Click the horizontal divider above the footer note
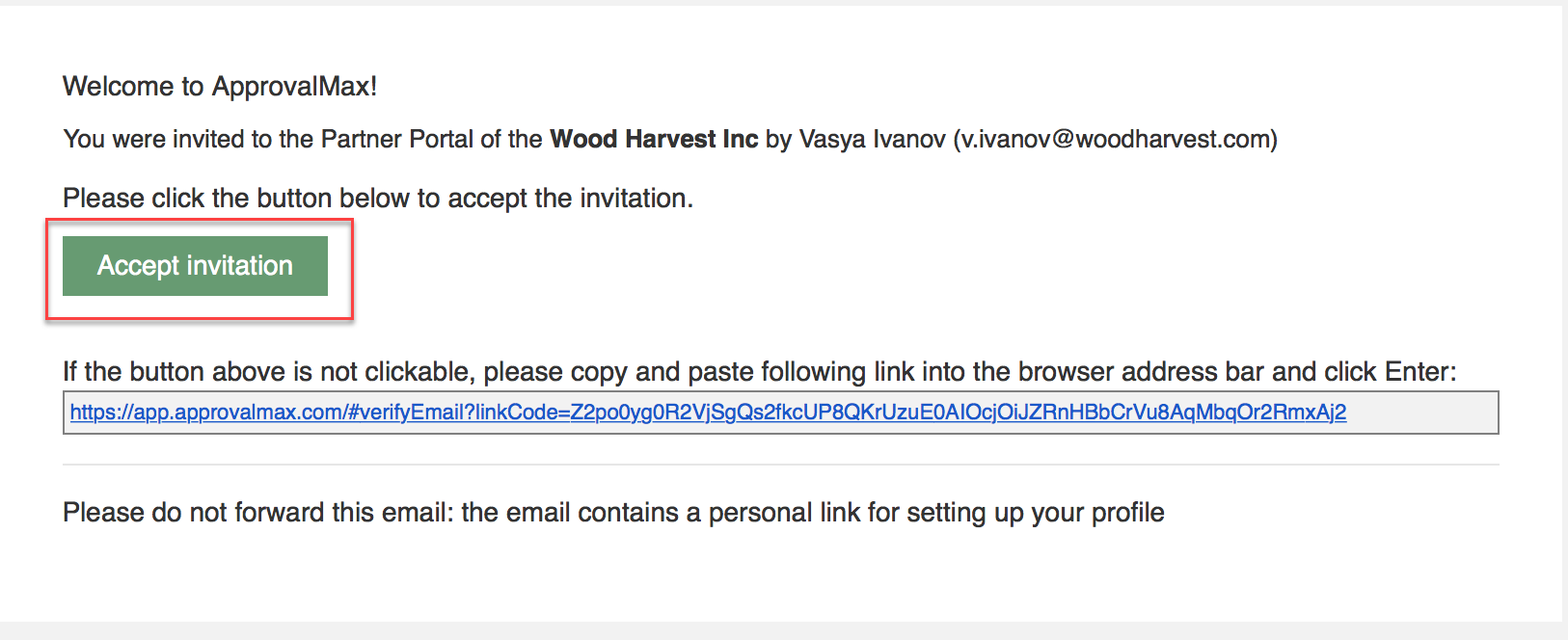Image resolution: width=1568 pixels, height=640 pixels. point(781,465)
